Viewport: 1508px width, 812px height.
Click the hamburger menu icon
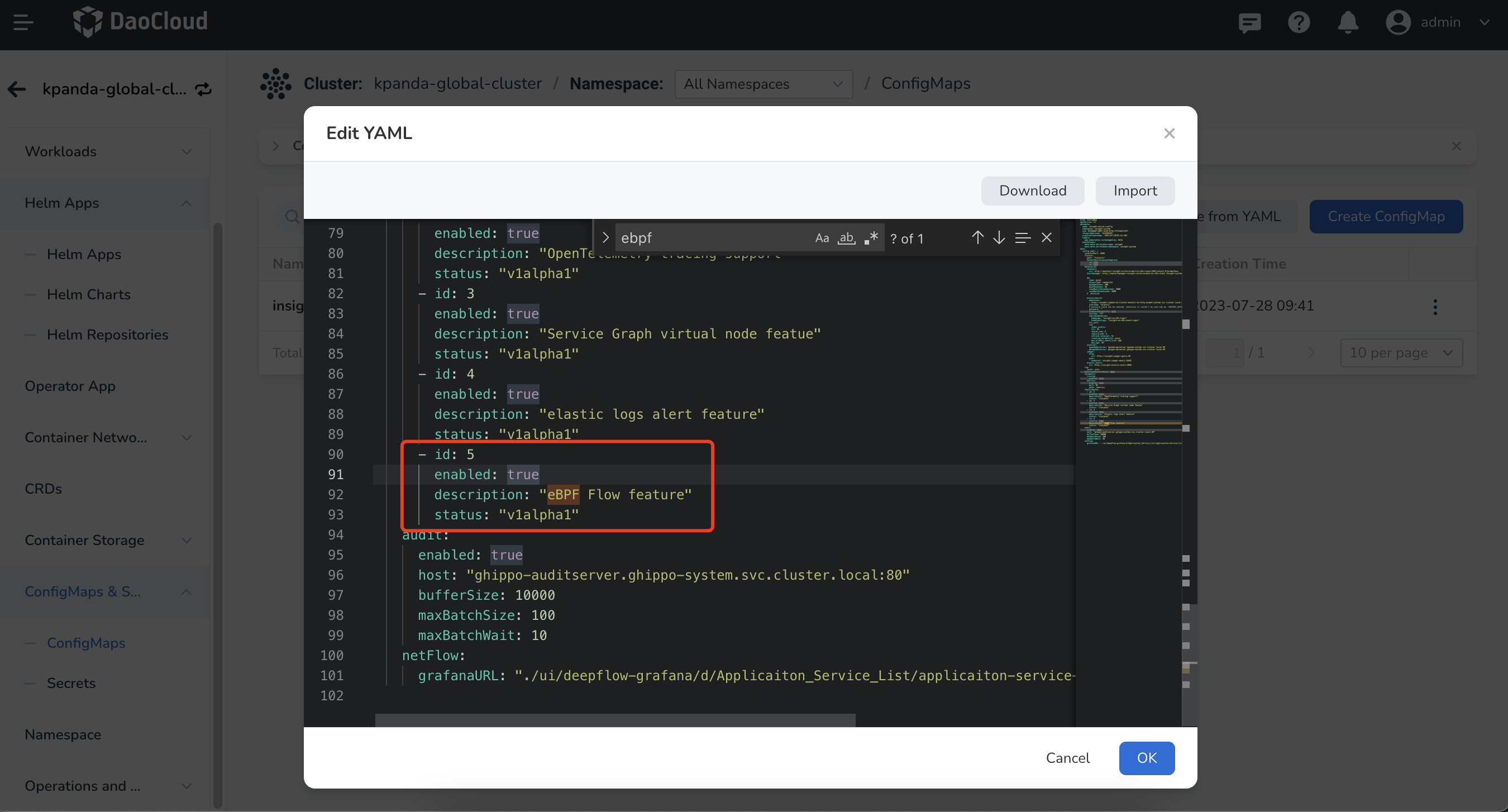[23, 22]
